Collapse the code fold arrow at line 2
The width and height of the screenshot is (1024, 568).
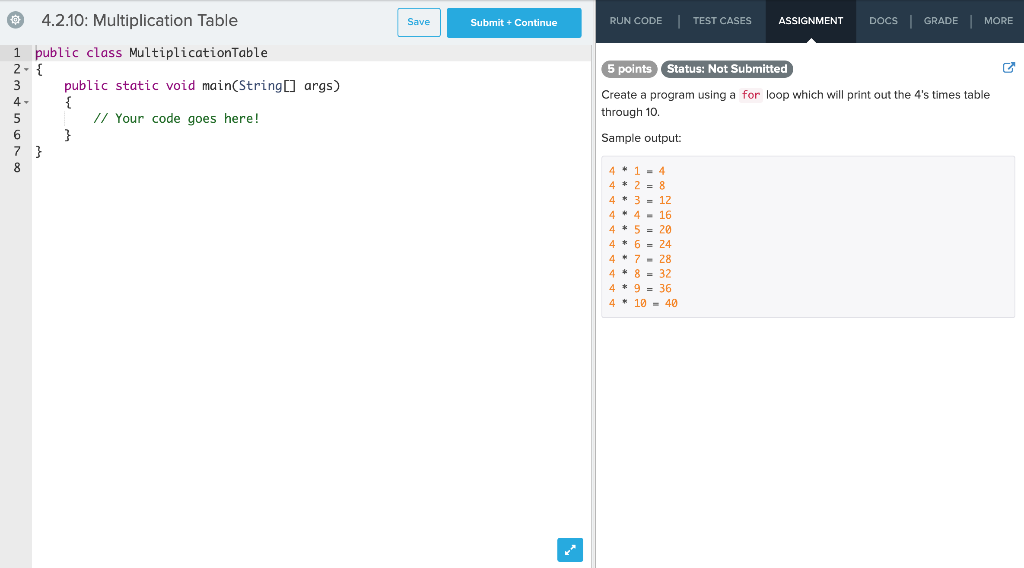tap(26, 69)
